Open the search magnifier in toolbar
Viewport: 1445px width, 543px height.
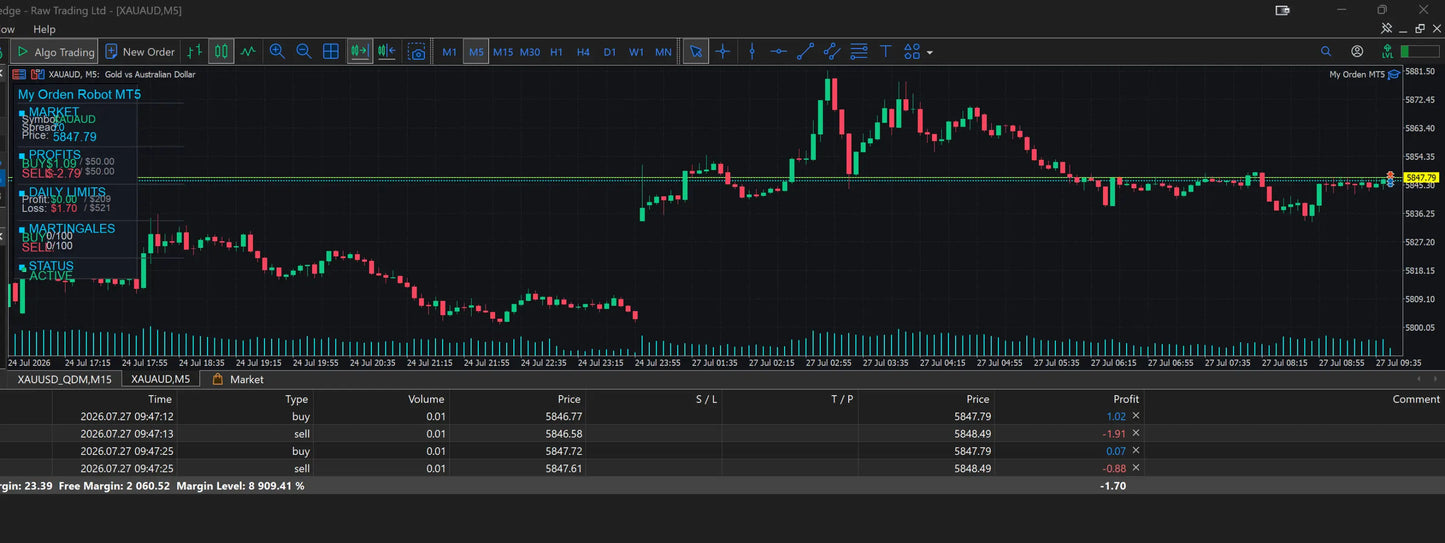[x=1326, y=52]
